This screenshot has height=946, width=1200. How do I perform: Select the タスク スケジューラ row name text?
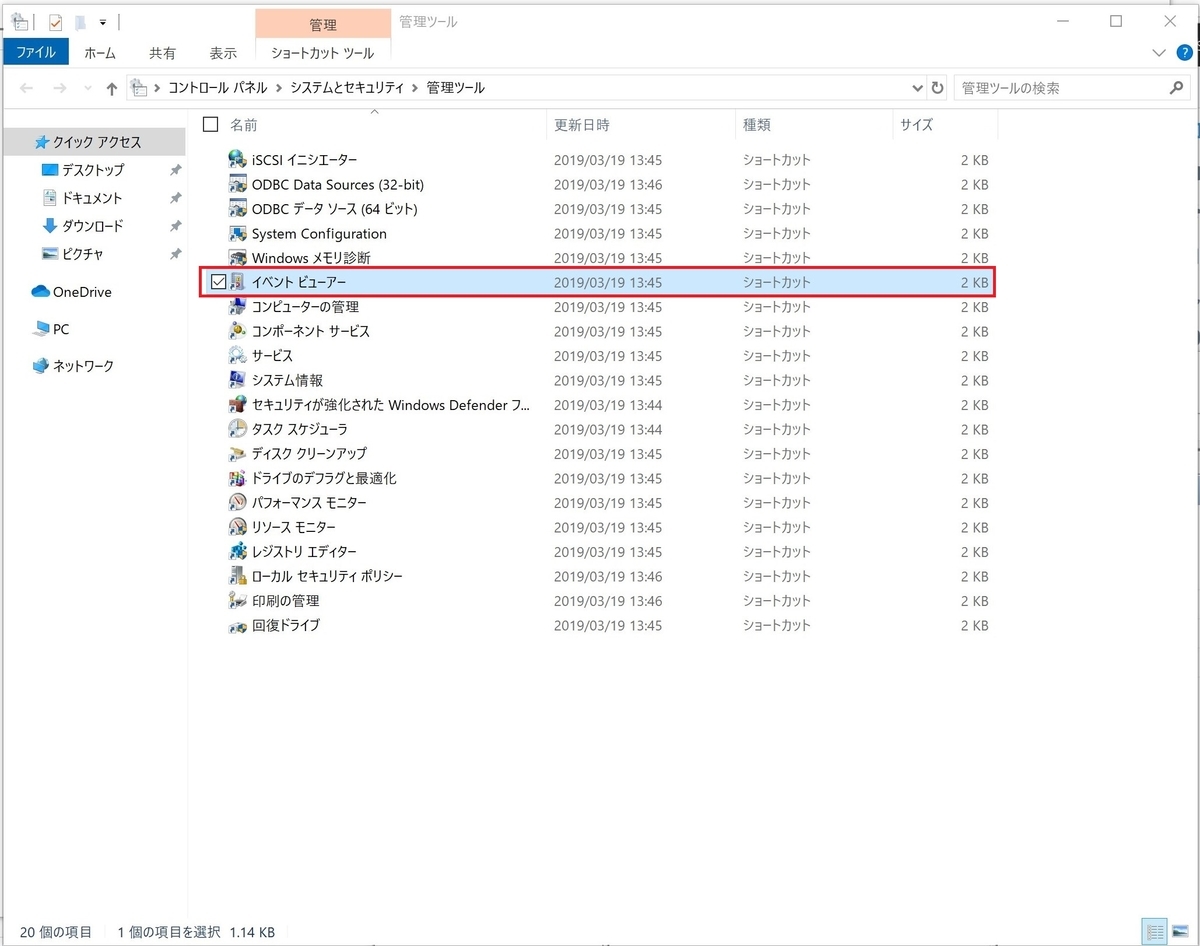click(x=300, y=429)
